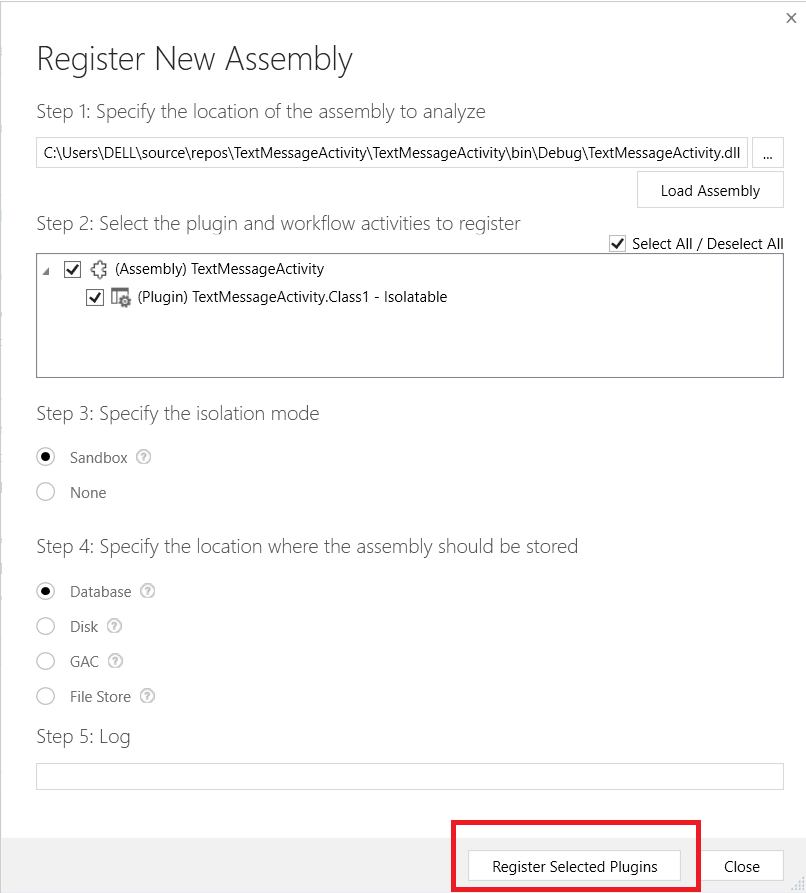The width and height of the screenshot is (806, 893).
Task: Select the None isolation mode
Action: click(46, 492)
